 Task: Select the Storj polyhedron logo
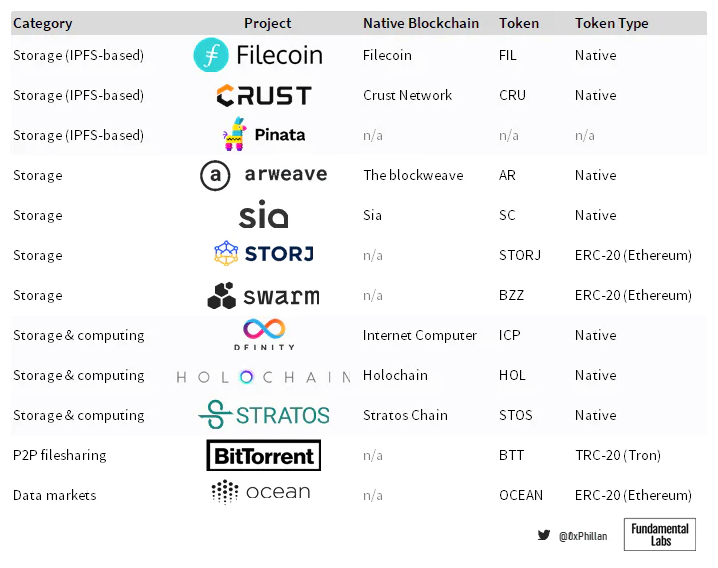(226, 254)
